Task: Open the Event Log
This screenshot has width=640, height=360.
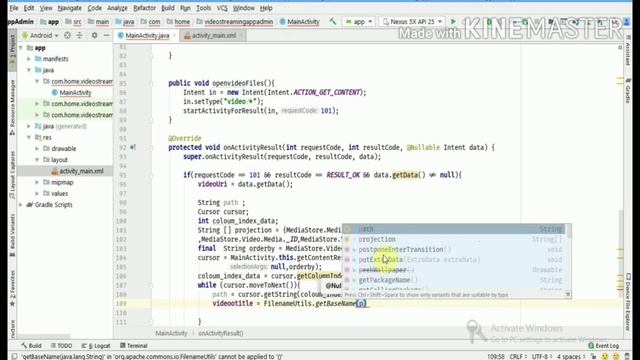Action: 604,346
